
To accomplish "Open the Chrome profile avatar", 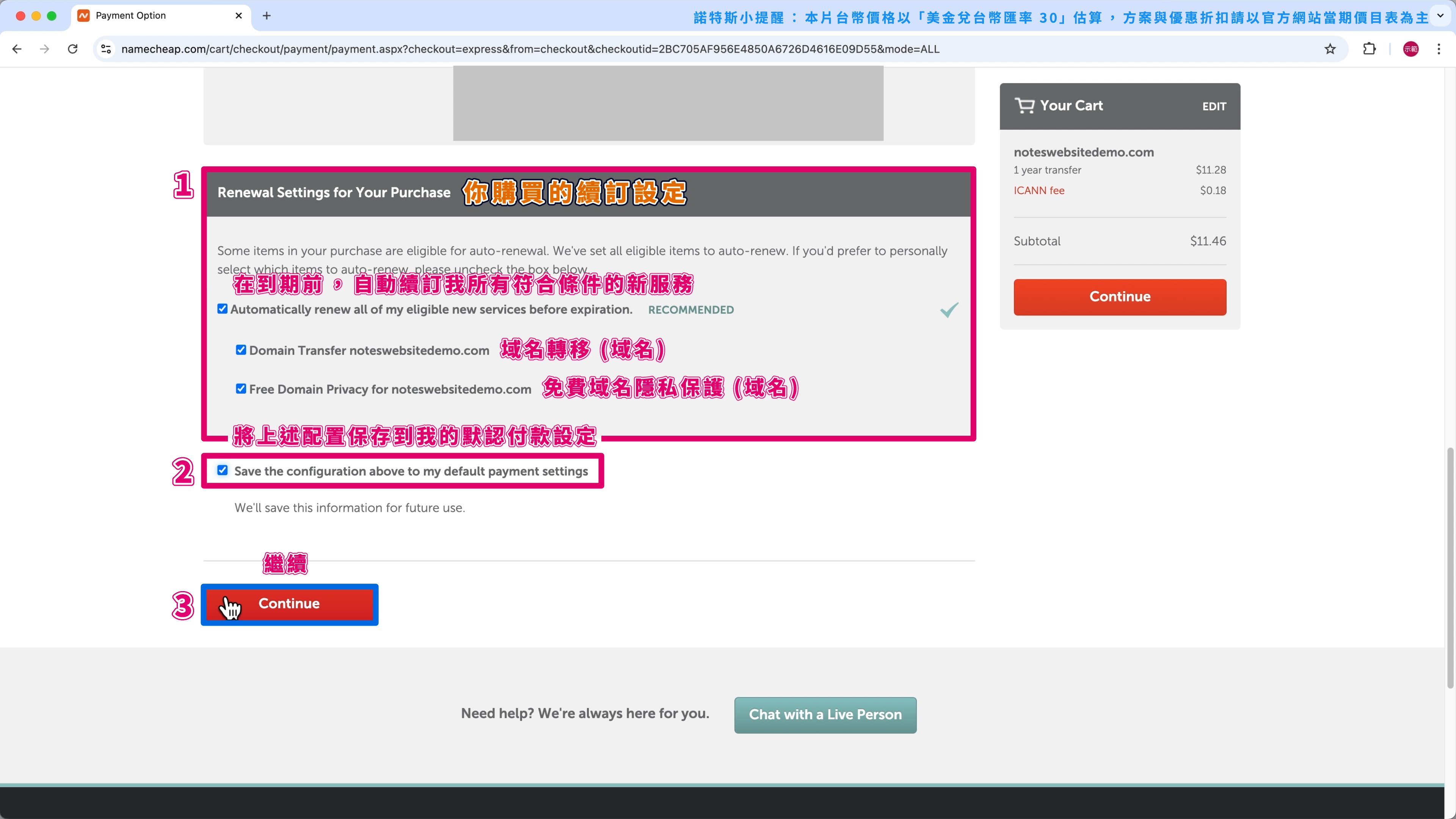I will click(x=1410, y=49).
